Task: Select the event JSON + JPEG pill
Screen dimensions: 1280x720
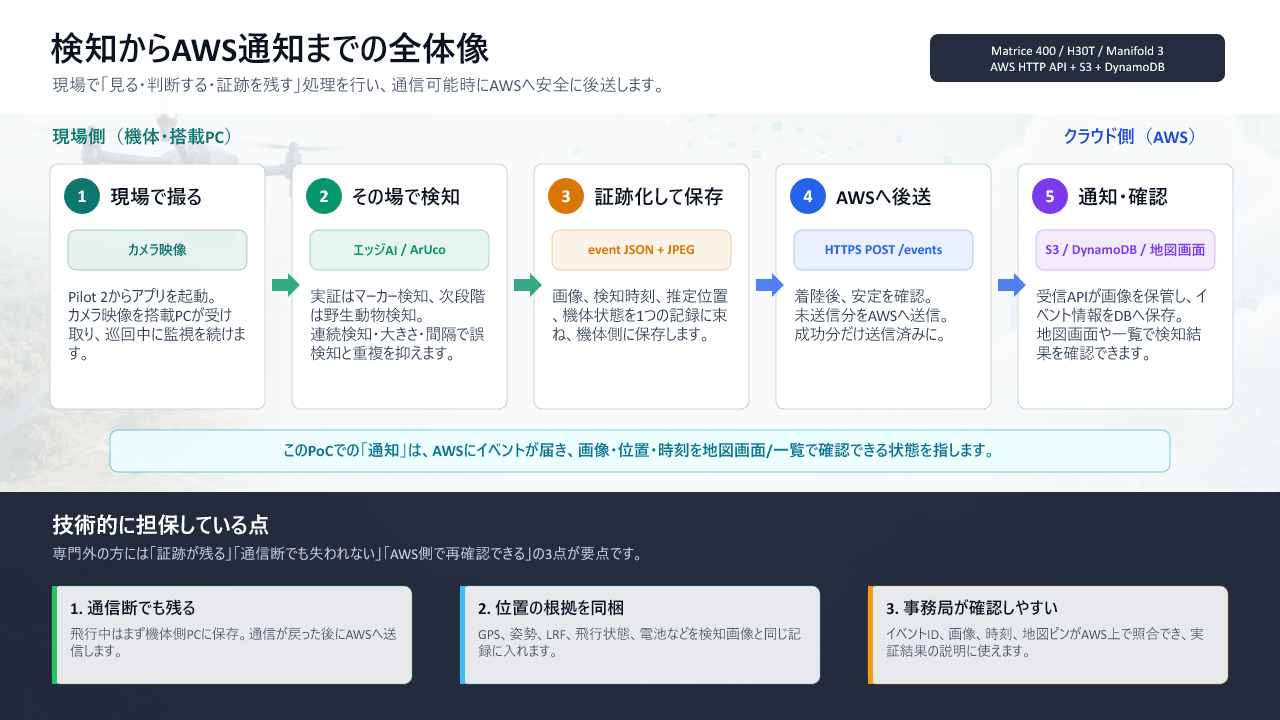Action: tap(641, 250)
